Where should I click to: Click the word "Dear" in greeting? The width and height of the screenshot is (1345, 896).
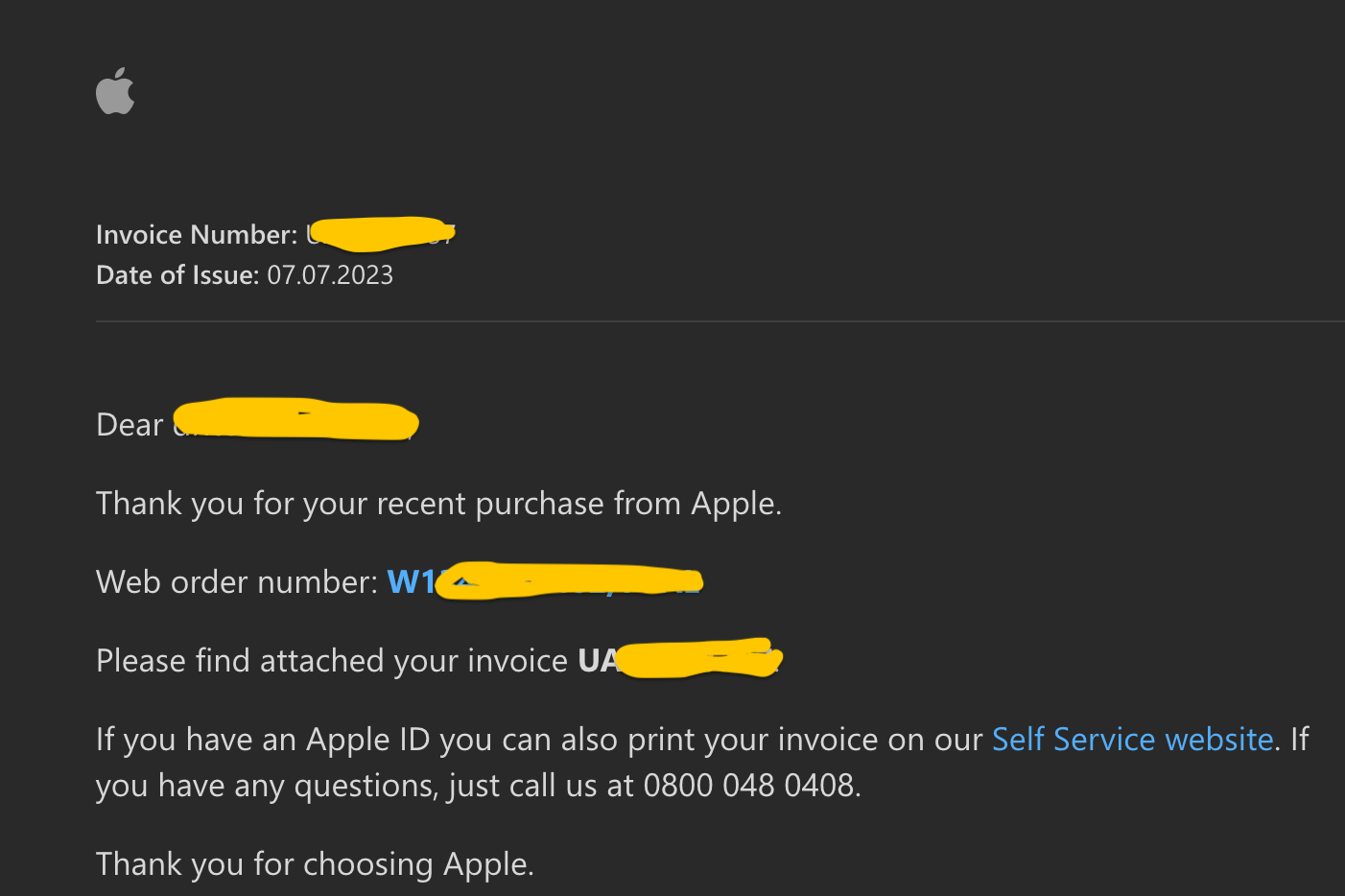coord(130,425)
